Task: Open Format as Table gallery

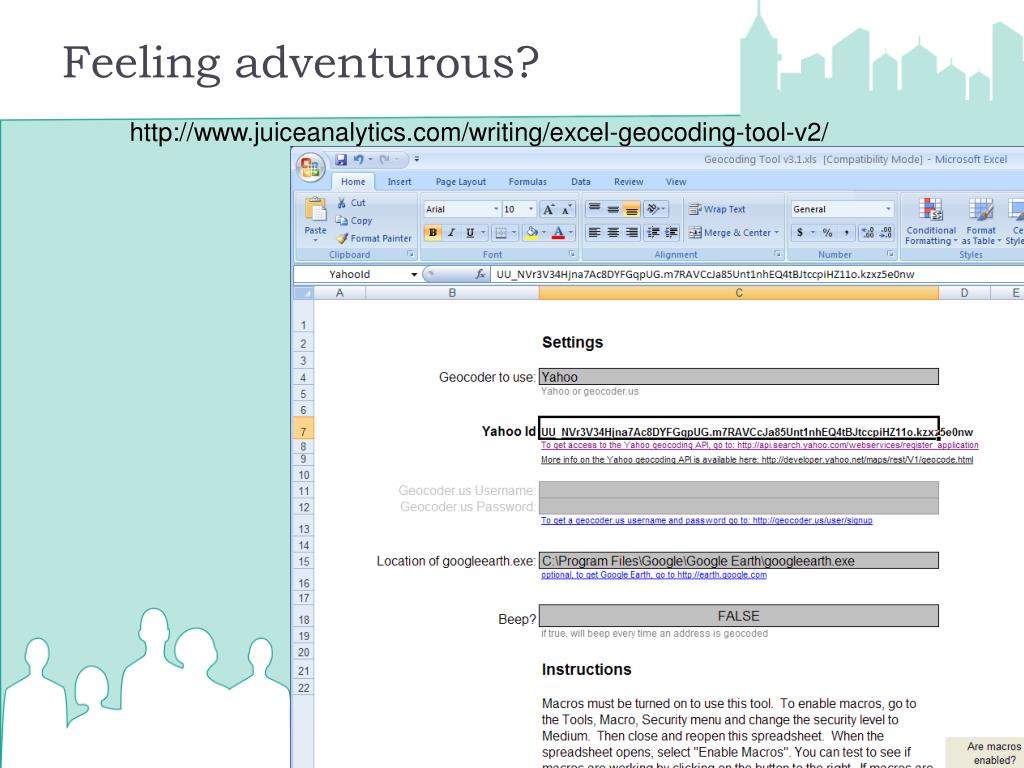Action: (x=981, y=222)
